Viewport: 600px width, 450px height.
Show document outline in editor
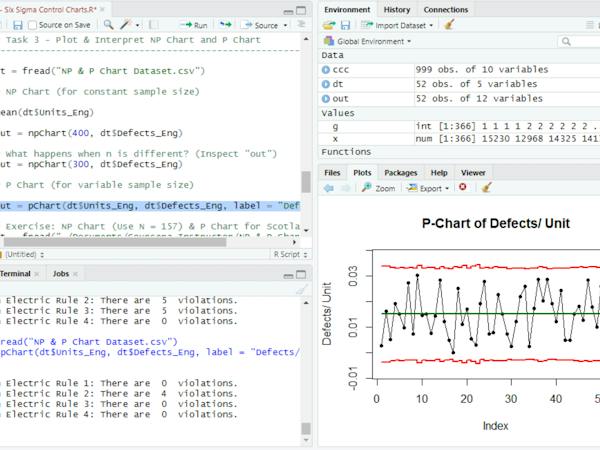click(x=302, y=25)
